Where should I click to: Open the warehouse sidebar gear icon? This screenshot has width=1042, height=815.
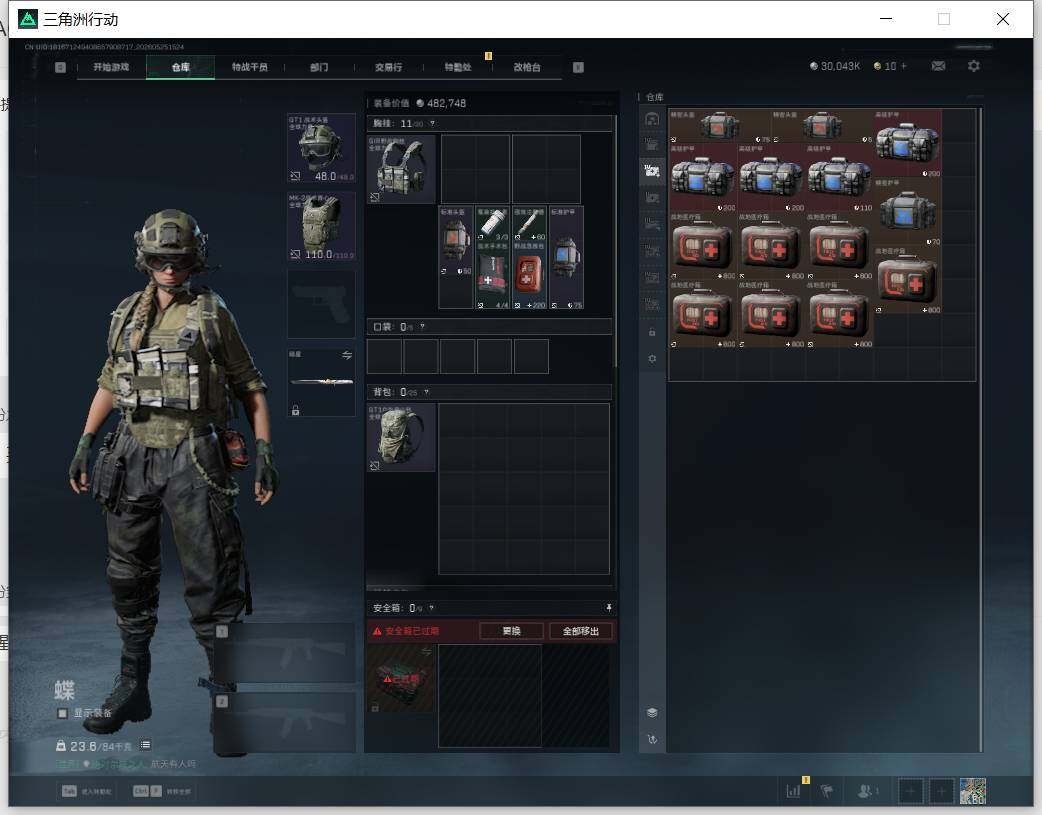(x=653, y=358)
